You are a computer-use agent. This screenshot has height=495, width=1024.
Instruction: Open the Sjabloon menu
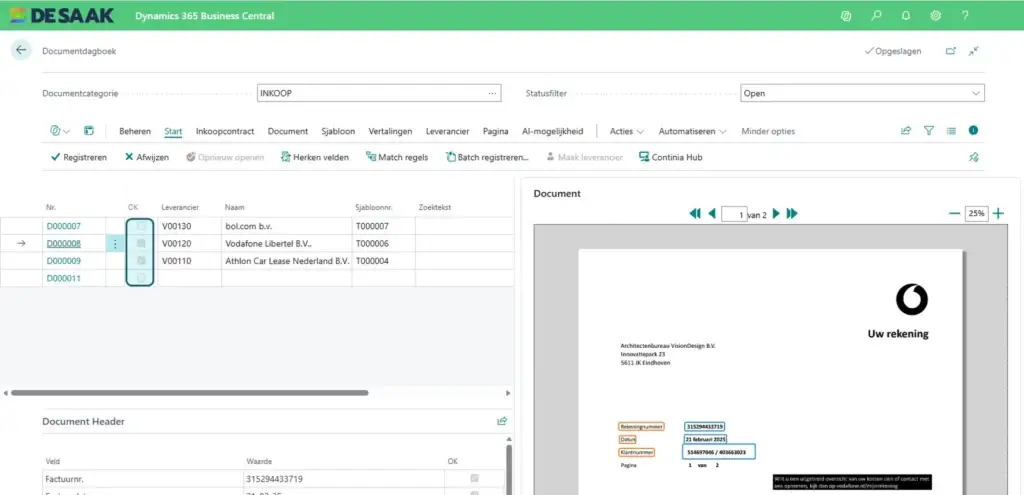pyautogui.click(x=338, y=131)
